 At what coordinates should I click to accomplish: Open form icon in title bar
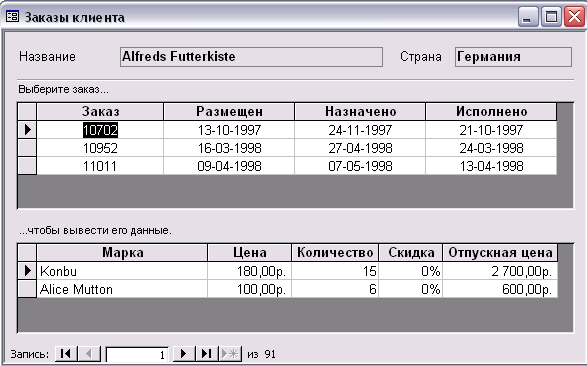12,16
